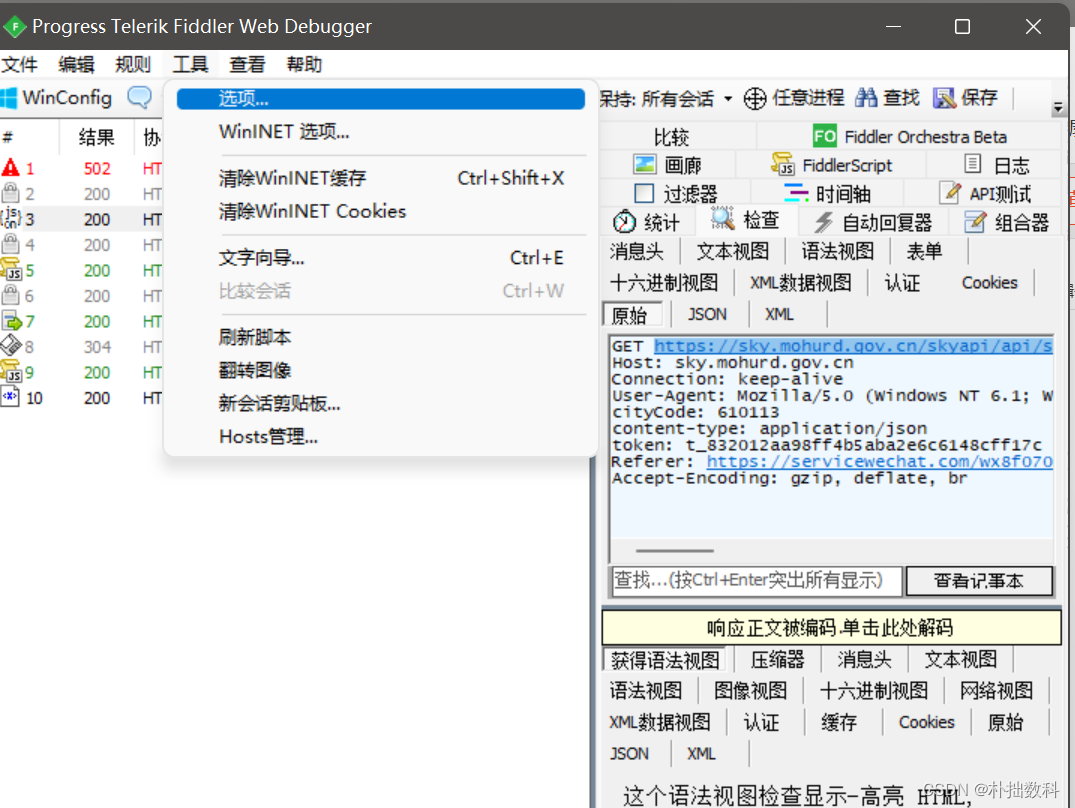The width and height of the screenshot is (1075, 808).
Task: Switch to the Compare (比较) tab
Action: pyautogui.click(x=671, y=136)
